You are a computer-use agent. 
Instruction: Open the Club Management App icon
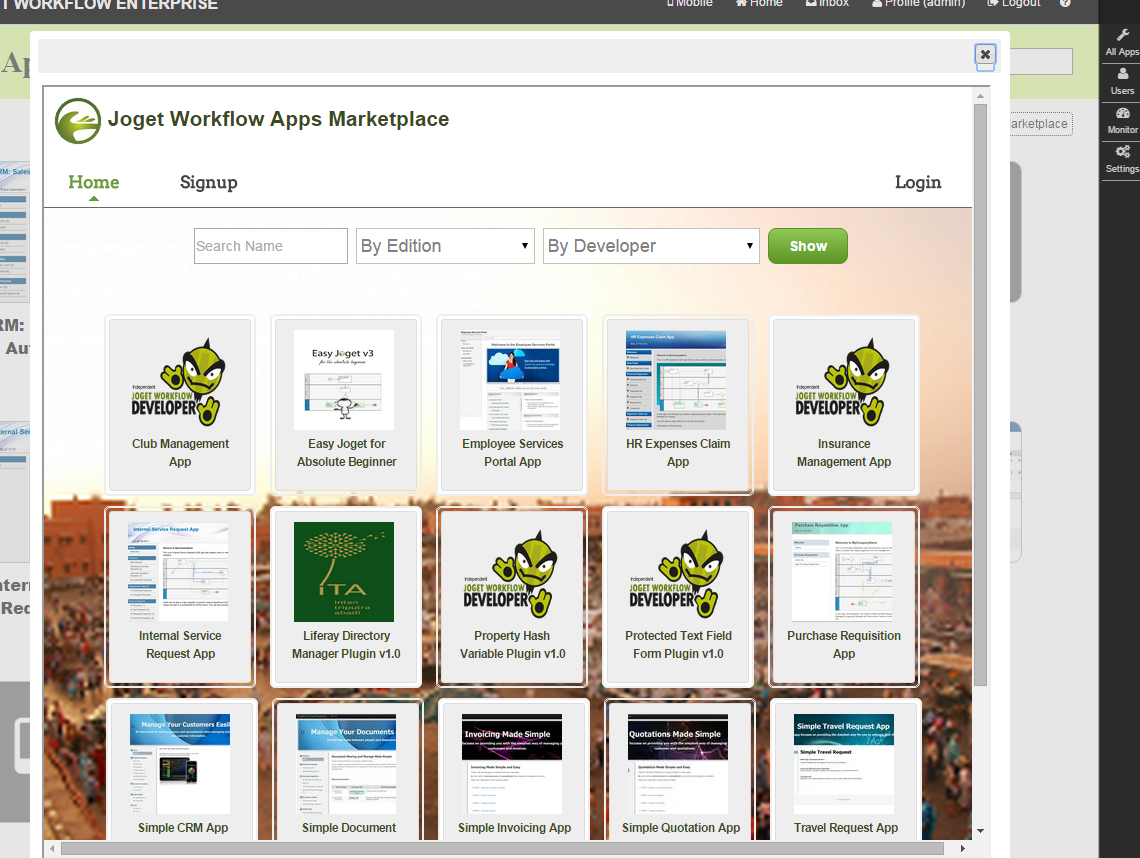[x=180, y=381]
